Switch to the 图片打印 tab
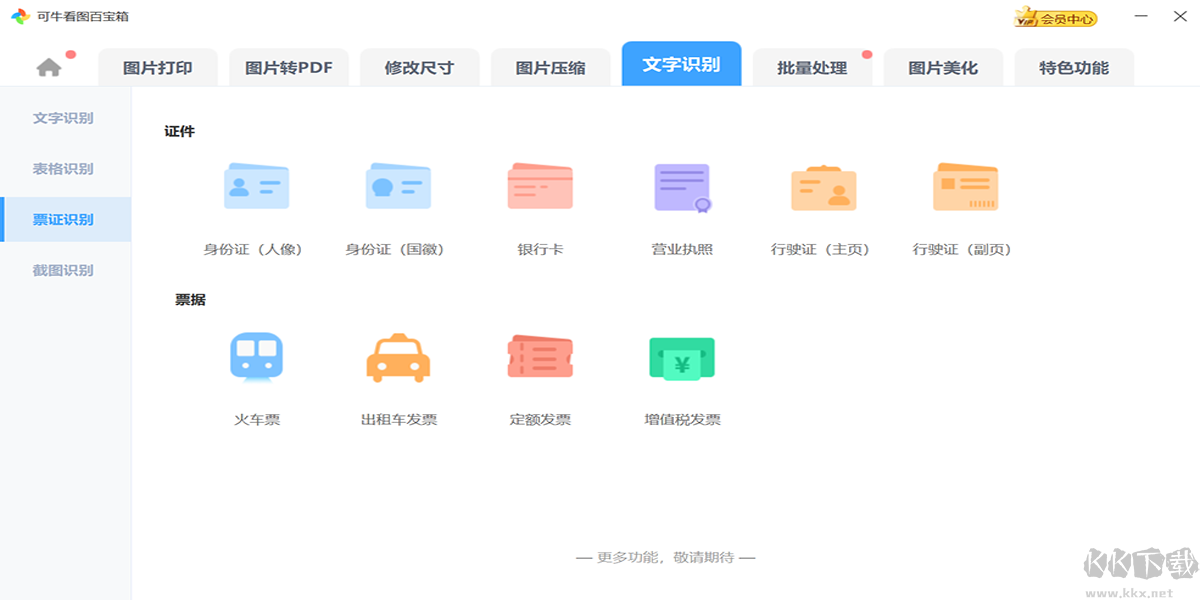Screen dimensions: 1200x600 pos(158,66)
